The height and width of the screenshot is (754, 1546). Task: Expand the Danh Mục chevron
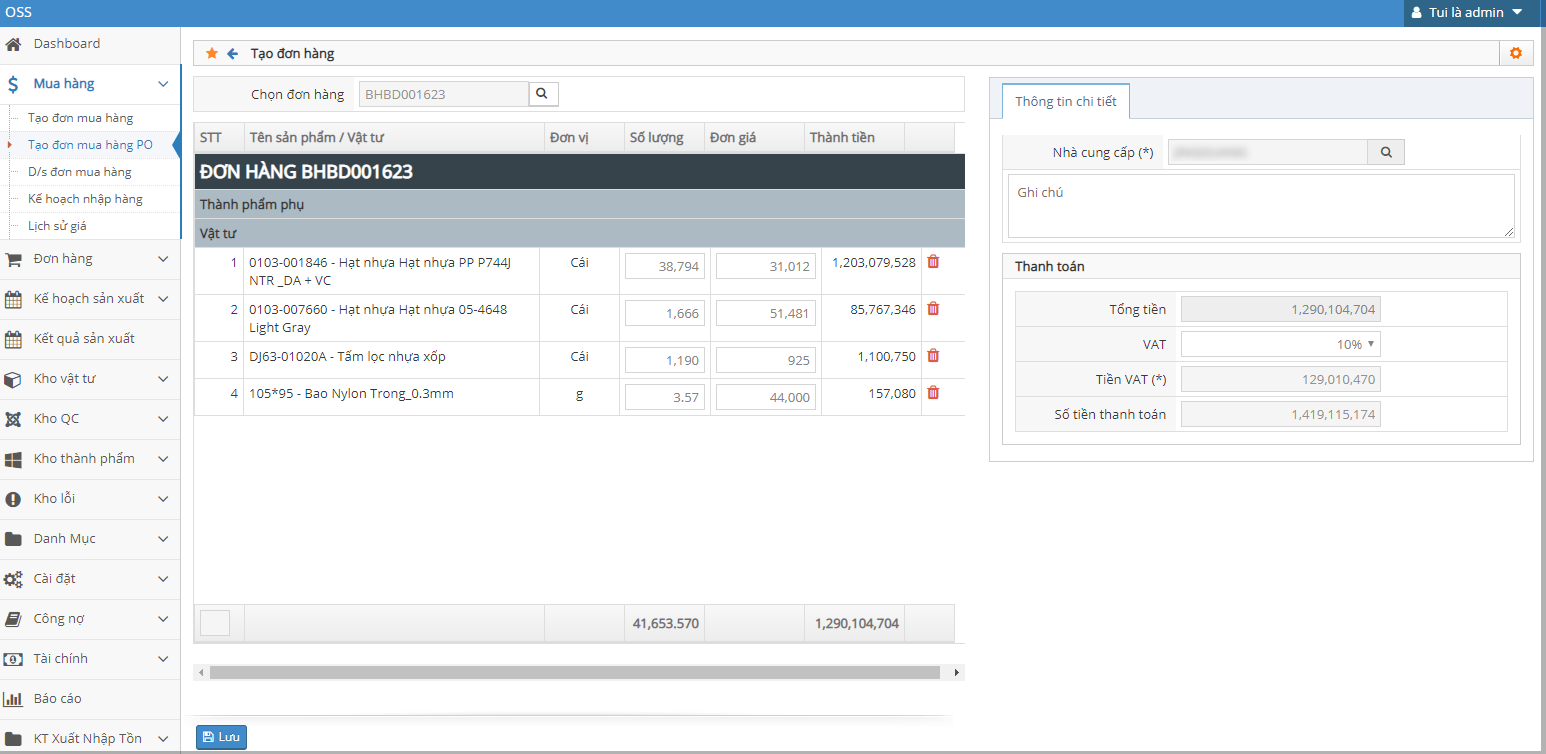click(163, 540)
